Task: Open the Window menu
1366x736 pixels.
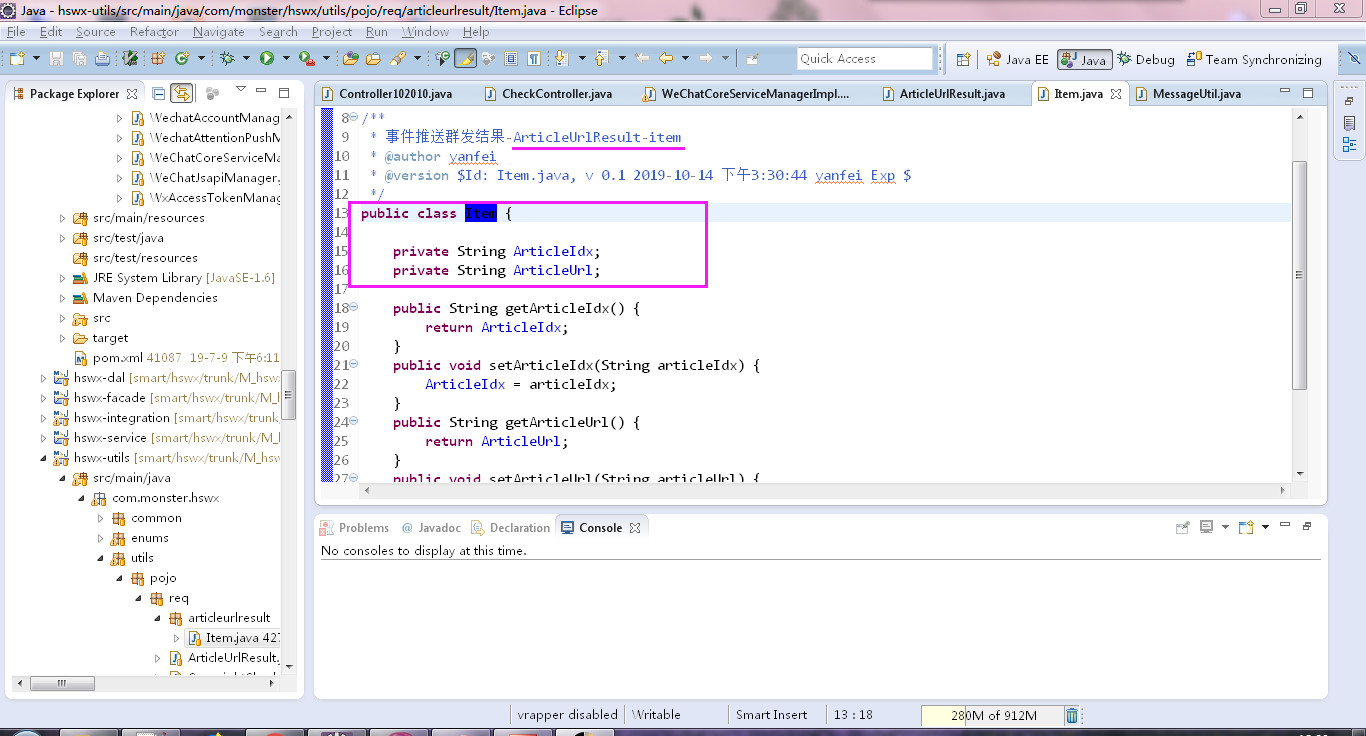Action: click(425, 32)
